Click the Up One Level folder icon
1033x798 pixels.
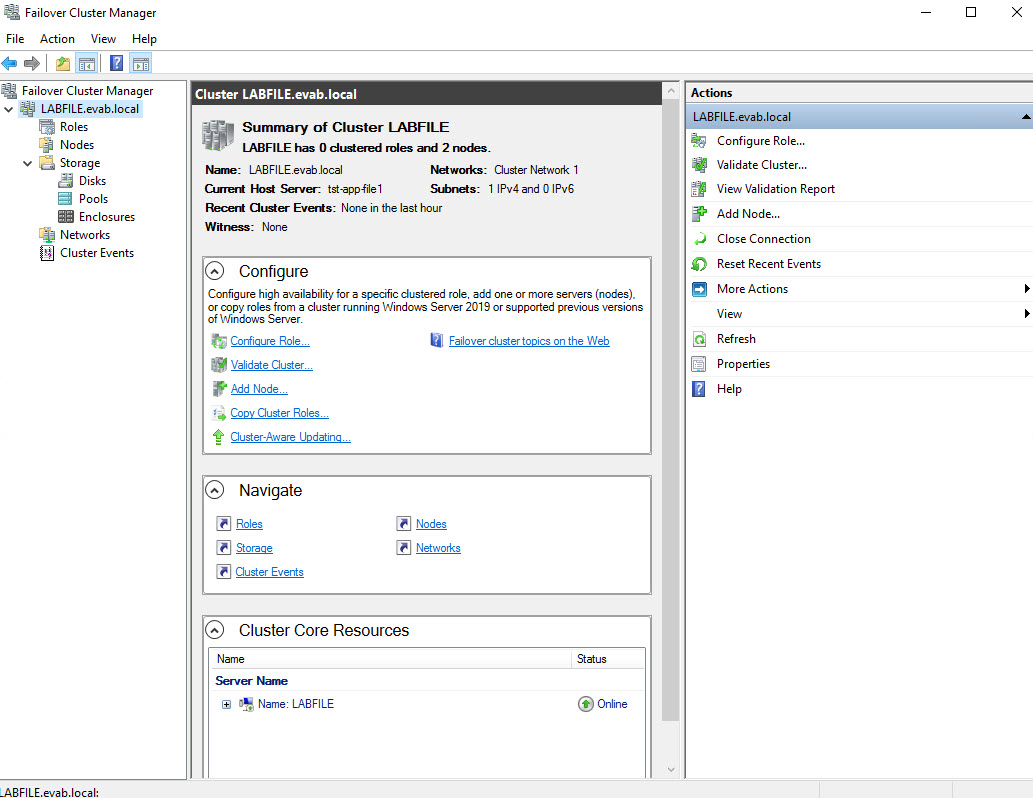(x=63, y=64)
